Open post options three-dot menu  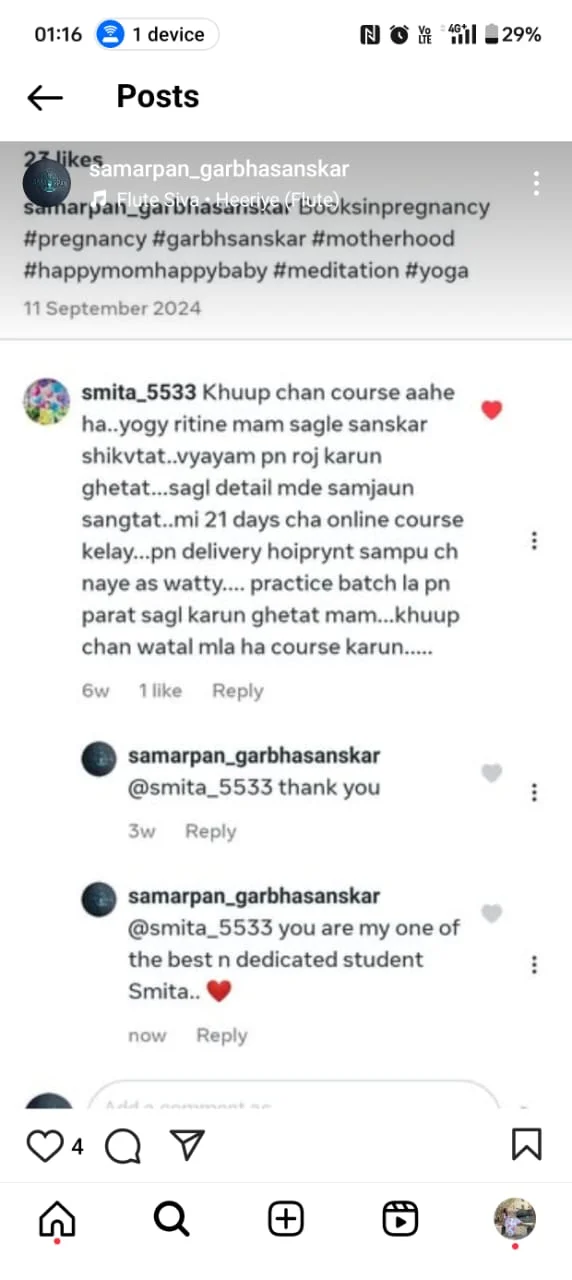pyautogui.click(x=537, y=183)
